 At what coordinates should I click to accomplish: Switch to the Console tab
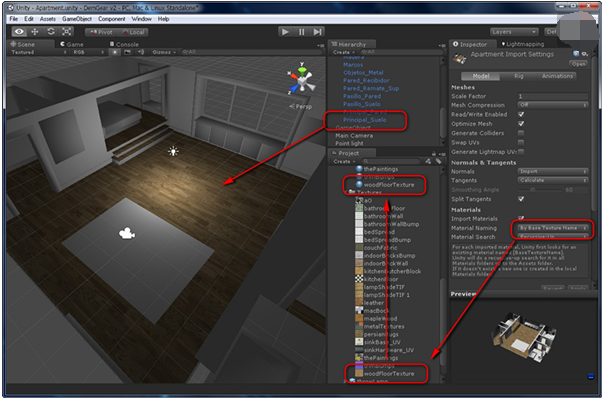(124, 44)
